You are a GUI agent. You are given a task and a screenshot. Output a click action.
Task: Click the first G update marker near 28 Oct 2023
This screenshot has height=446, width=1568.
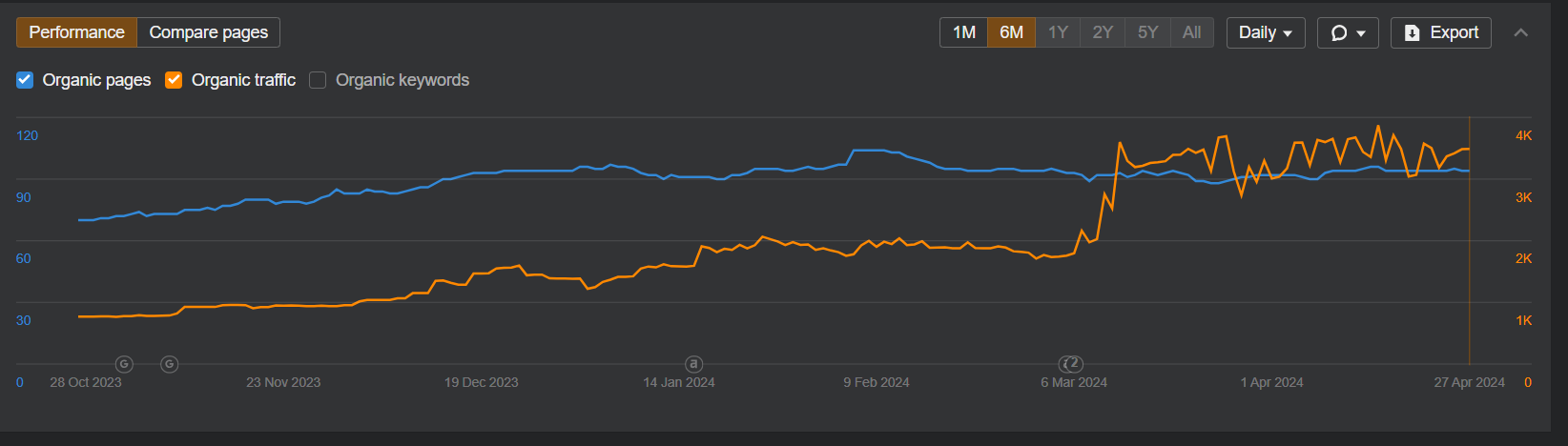coord(124,364)
